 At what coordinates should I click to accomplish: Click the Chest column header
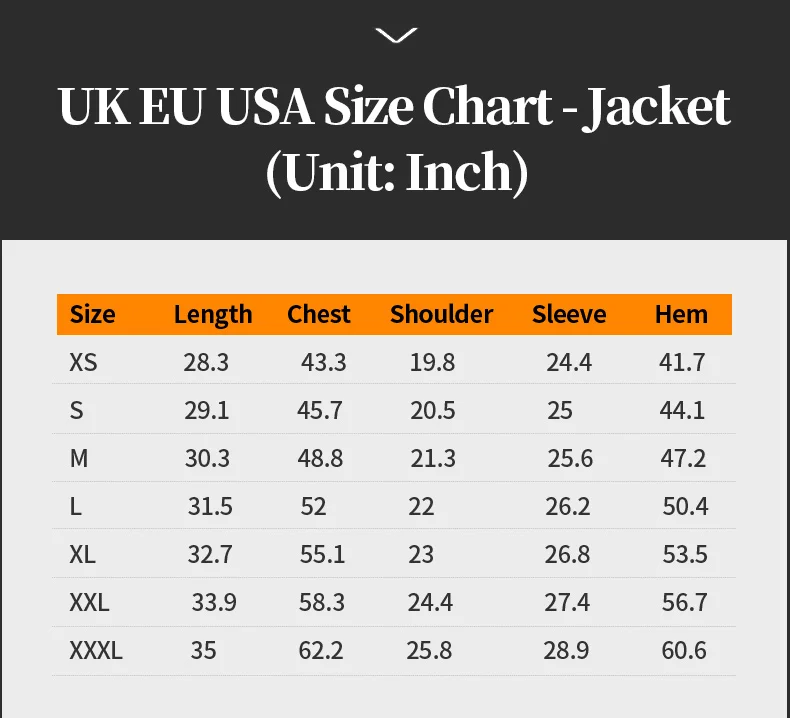click(x=319, y=314)
